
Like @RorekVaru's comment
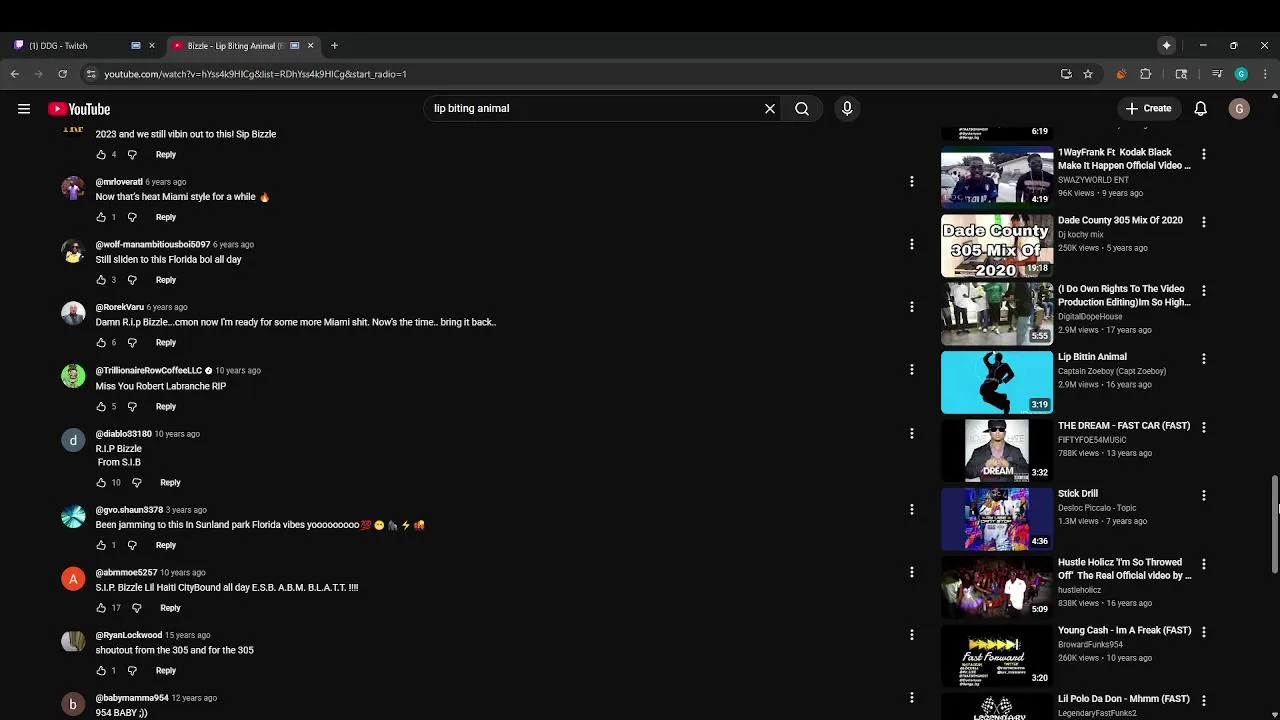101,343
